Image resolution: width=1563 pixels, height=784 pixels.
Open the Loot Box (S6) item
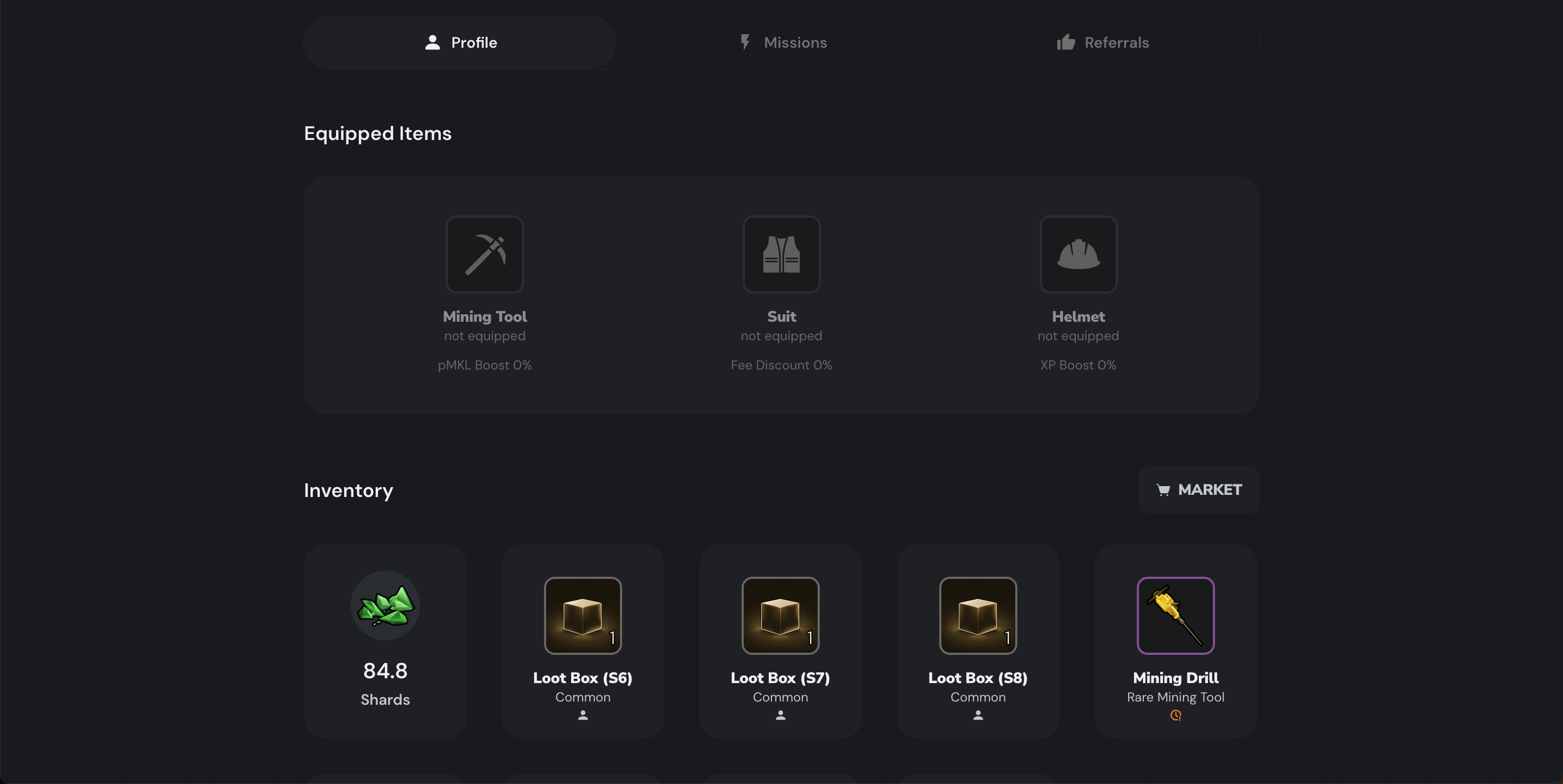583,615
